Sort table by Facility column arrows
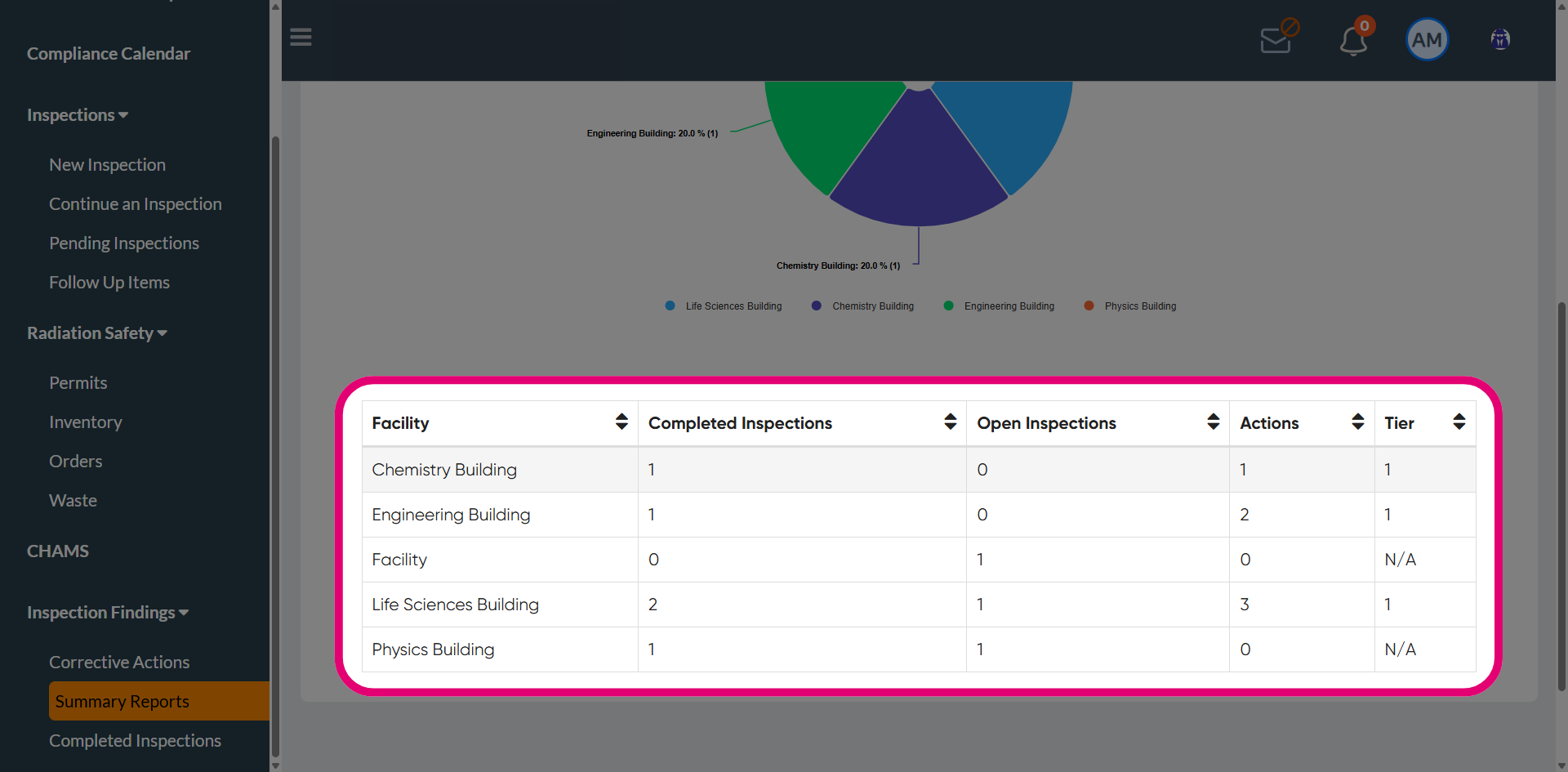This screenshot has height=772, width=1568. click(x=621, y=422)
